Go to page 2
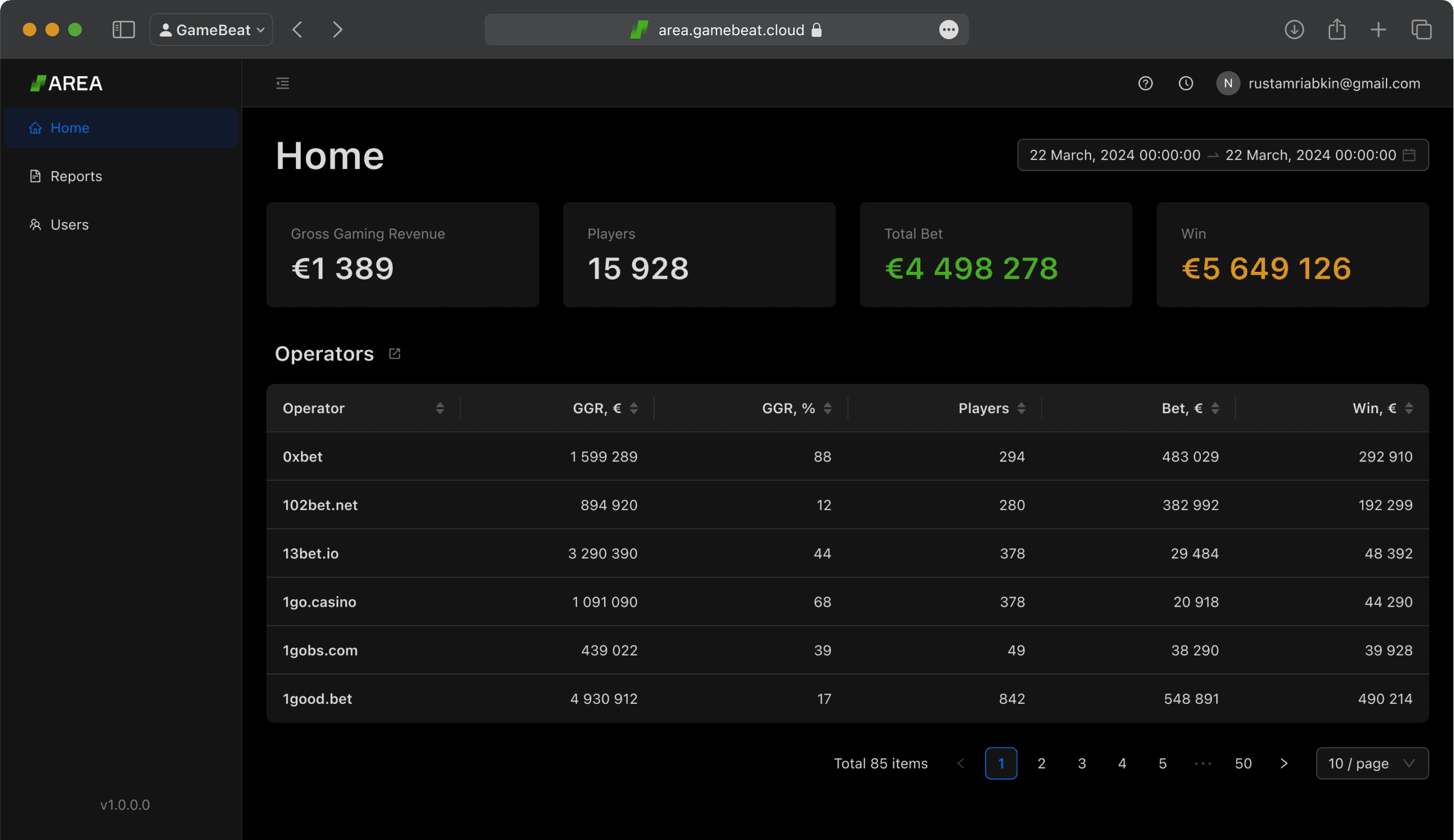Viewport: 1454px width, 840px height. point(1041,763)
